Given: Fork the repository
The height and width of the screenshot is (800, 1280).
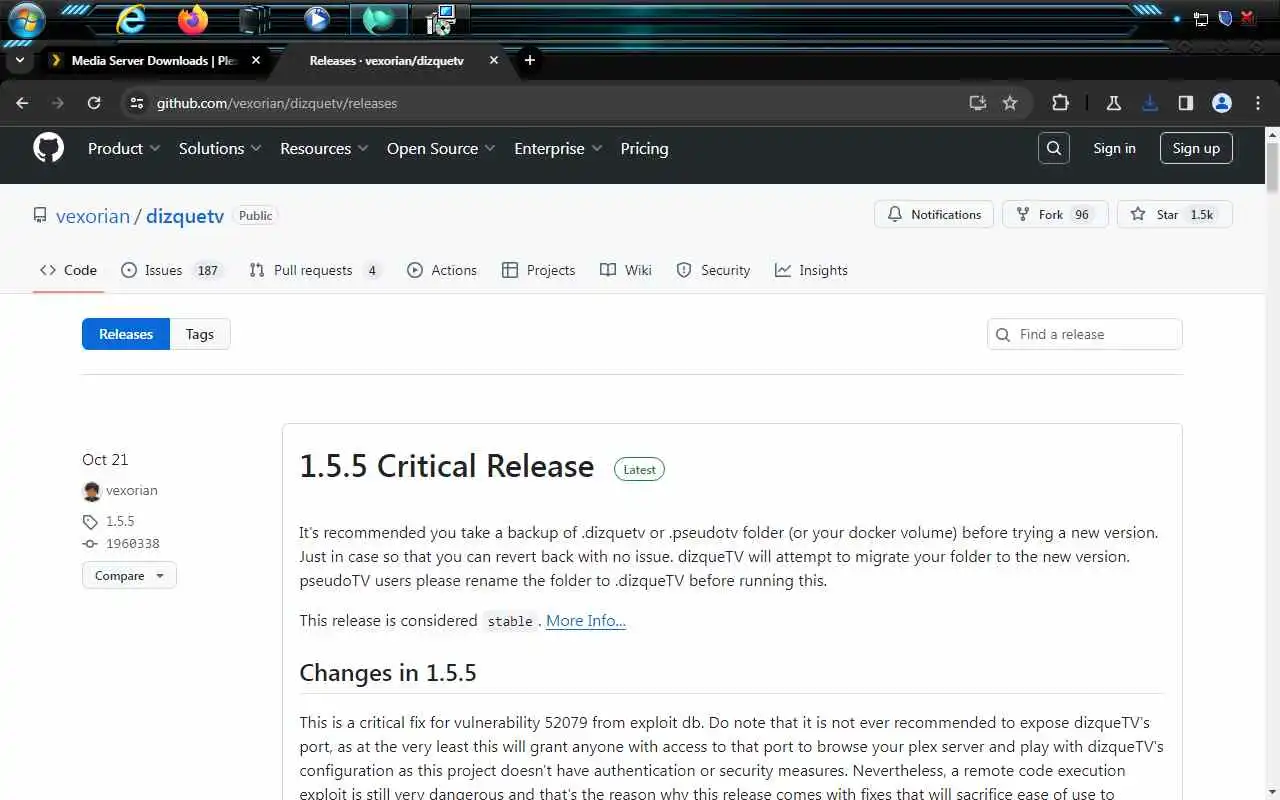Looking at the screenshot, I should 1055,214.
